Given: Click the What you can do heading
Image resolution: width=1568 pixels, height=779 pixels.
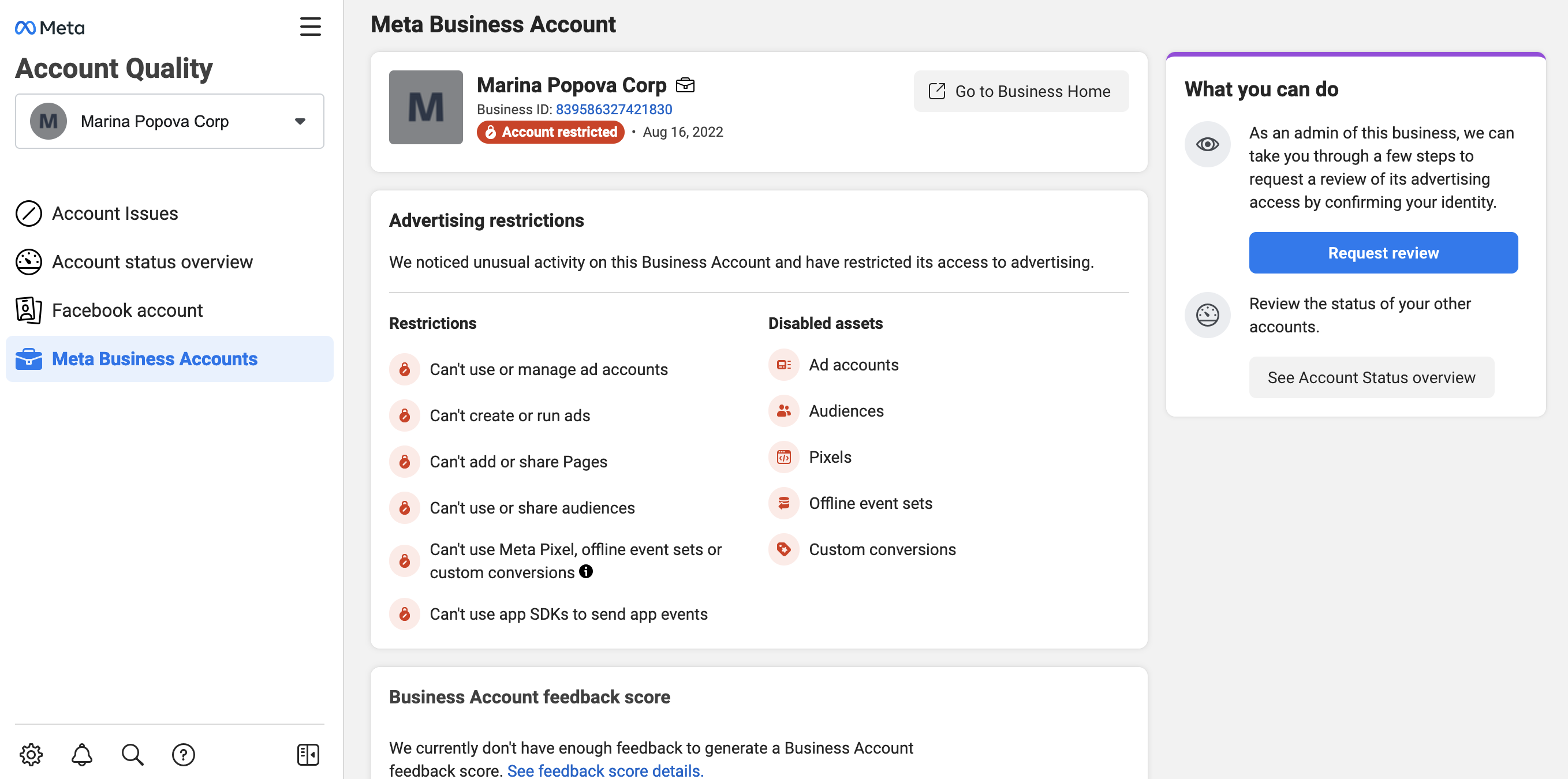Looking at the screenshot, I should pos(1262,89).
